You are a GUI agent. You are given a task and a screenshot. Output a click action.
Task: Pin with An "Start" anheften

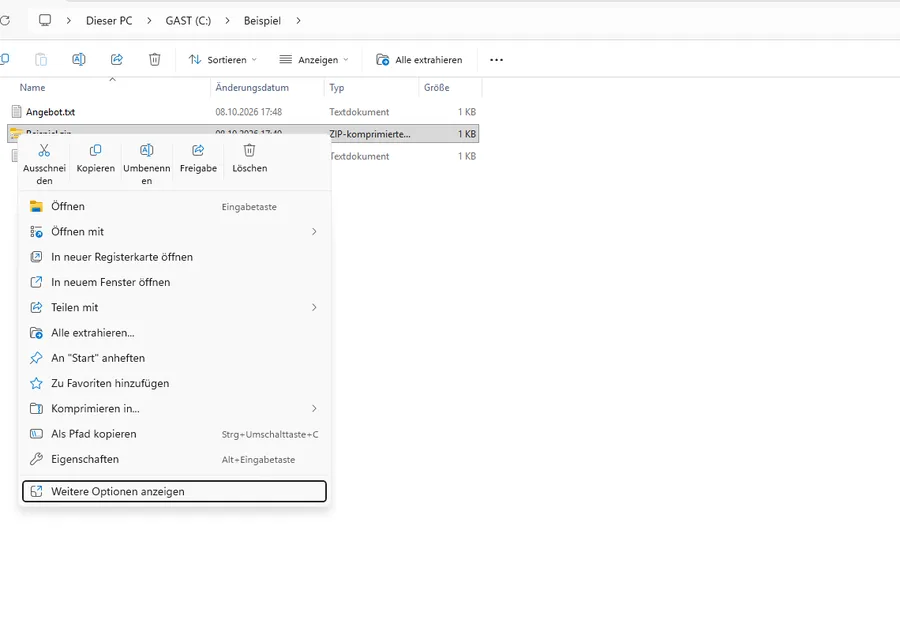(174, 358)
